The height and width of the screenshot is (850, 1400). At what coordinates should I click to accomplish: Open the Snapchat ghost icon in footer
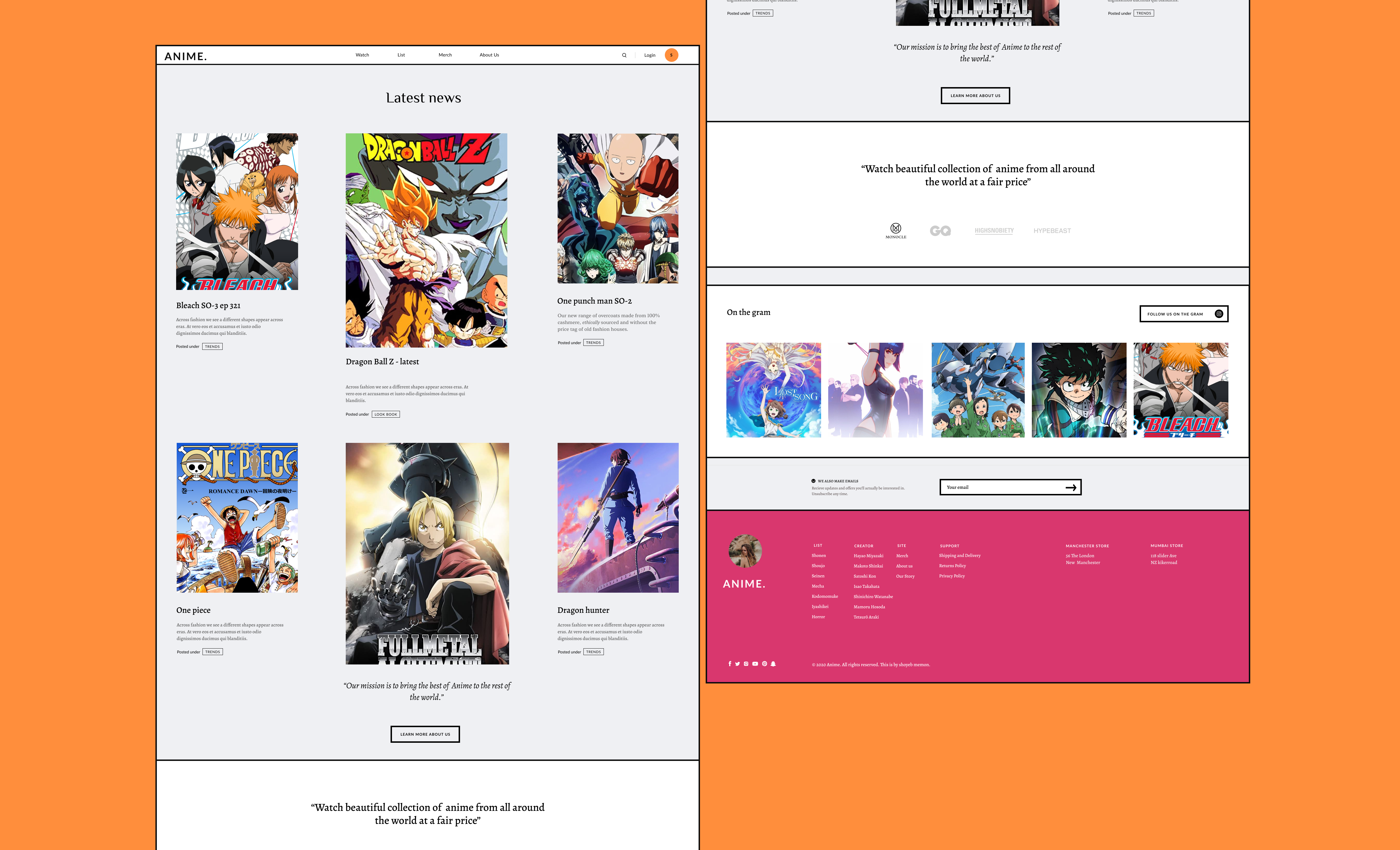click(x=773, y=664)
